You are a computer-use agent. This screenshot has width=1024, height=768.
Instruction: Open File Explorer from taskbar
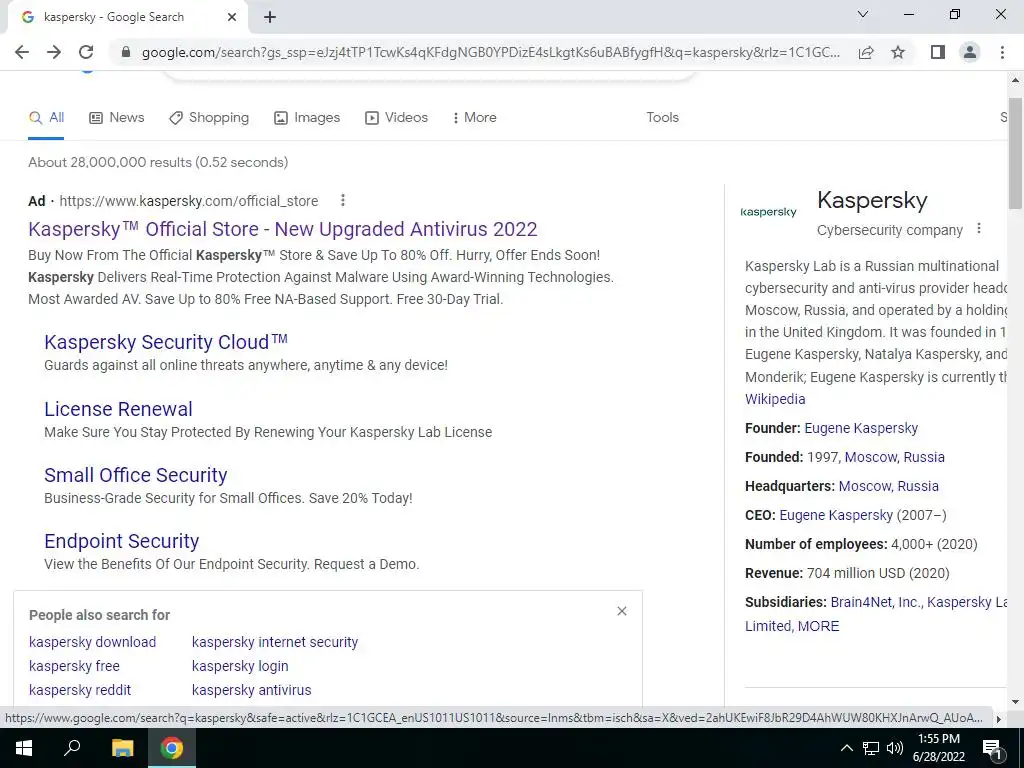tap(122, 748)
